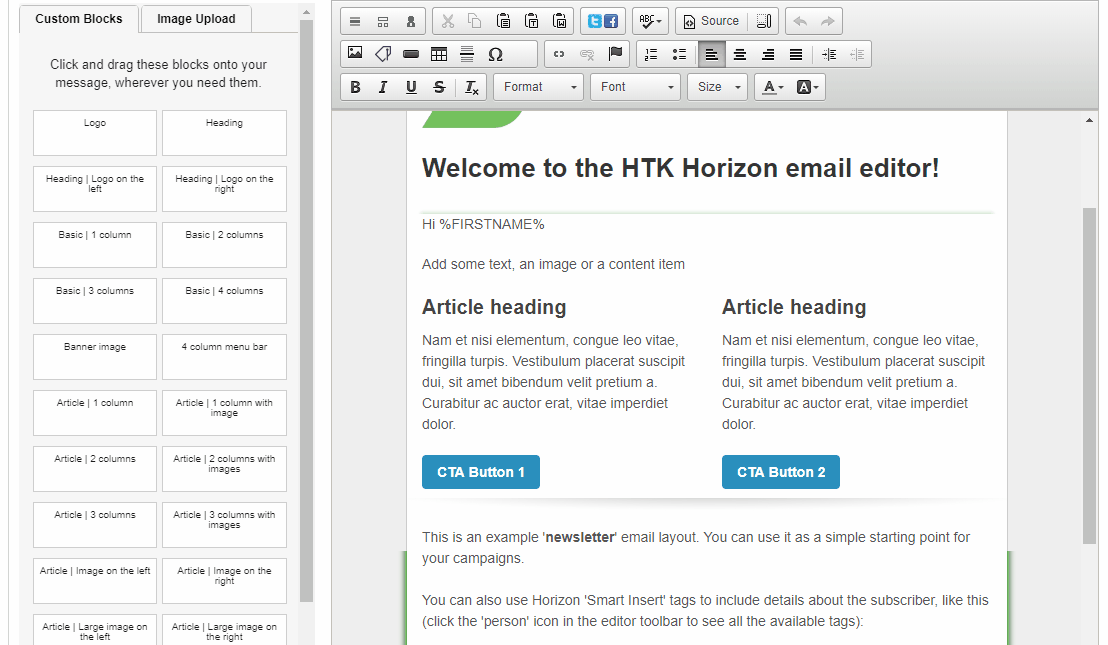Insert an image using the Image icon
Viewport: 1108px width, 645px height.
(353, 54)
